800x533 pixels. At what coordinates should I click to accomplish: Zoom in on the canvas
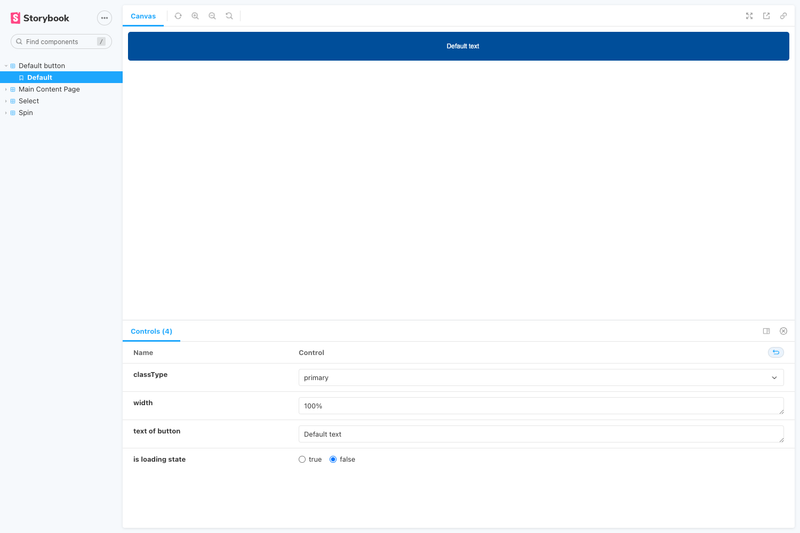pos(195,16)
